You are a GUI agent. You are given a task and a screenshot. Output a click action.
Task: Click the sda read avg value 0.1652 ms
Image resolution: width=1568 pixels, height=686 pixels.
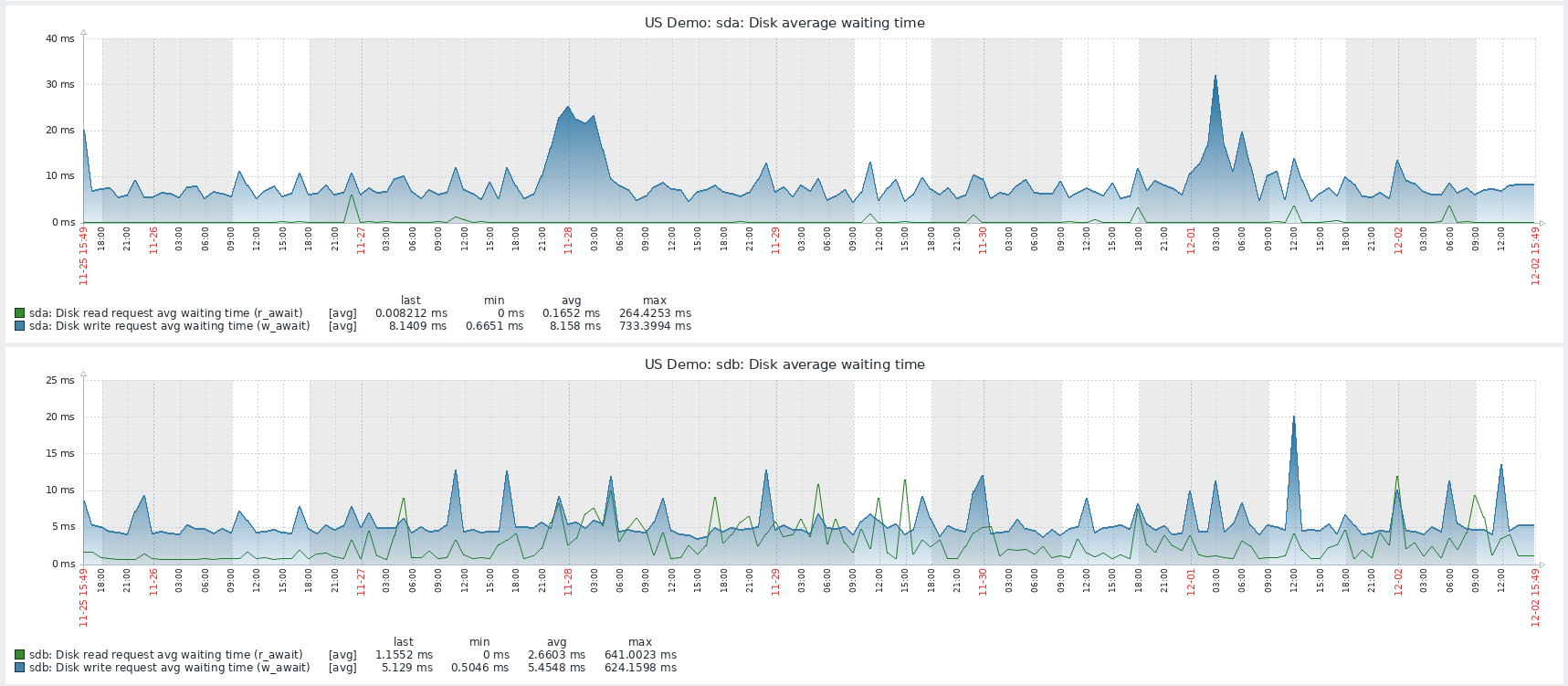click(572, 313)
